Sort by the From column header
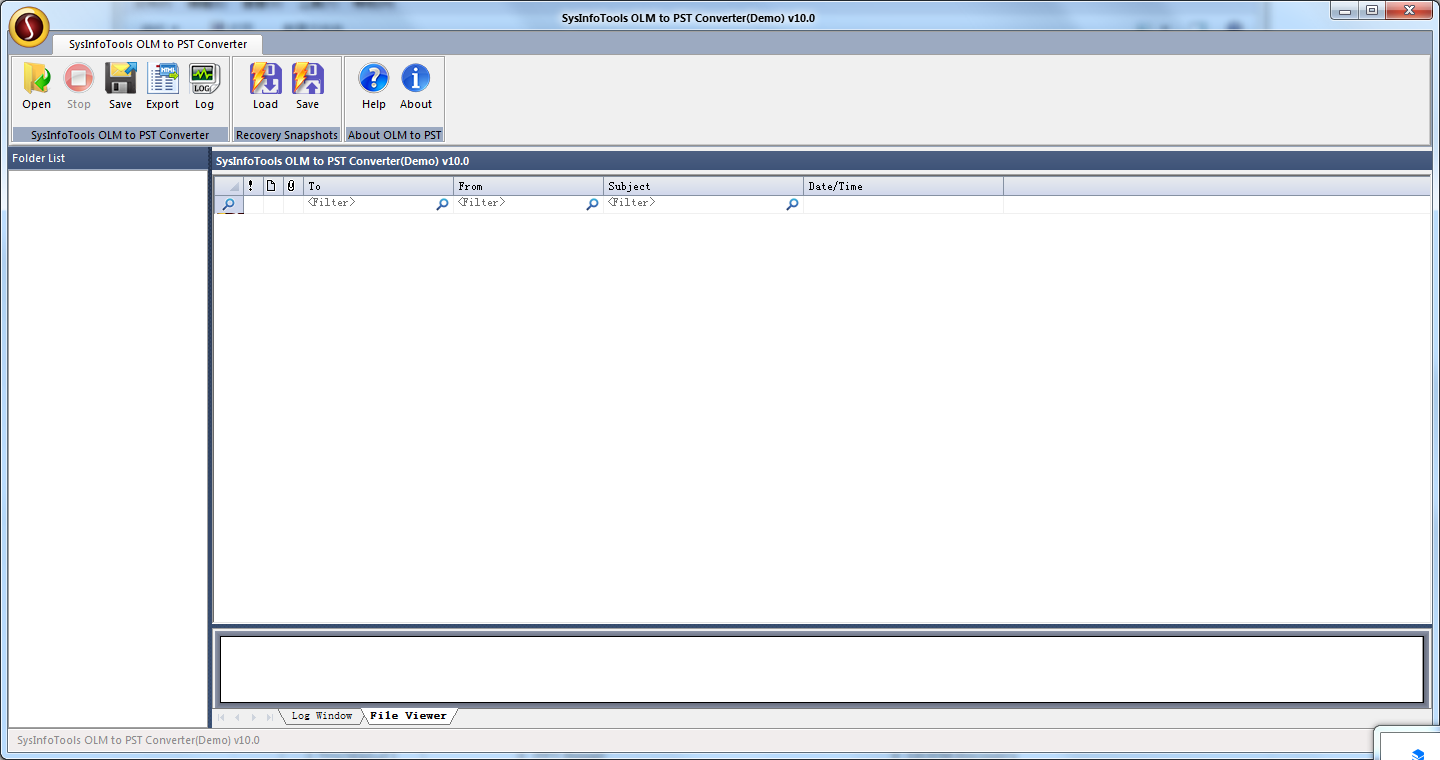The image size is (1440, 760). pos(529,186)
